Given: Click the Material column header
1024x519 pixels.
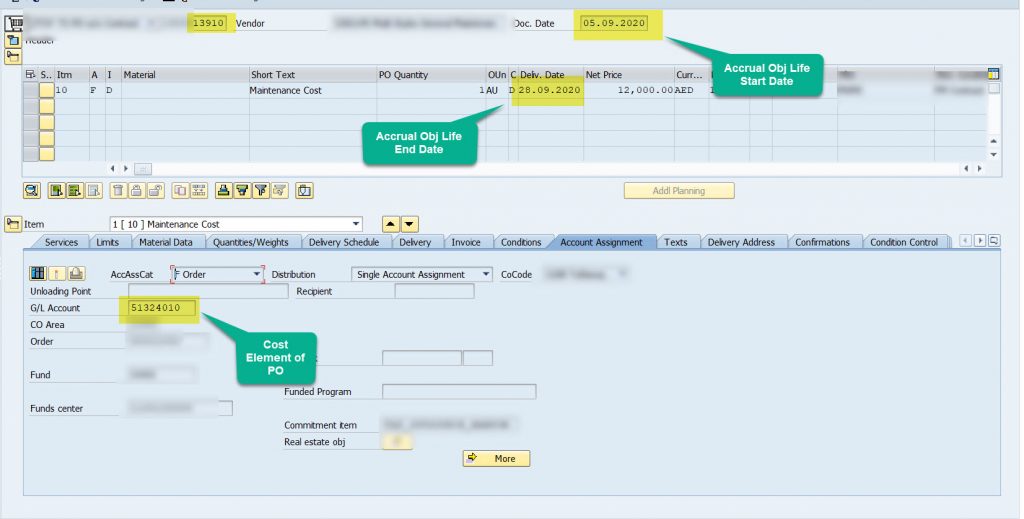Looking at the screenshot, I should 185,75.
